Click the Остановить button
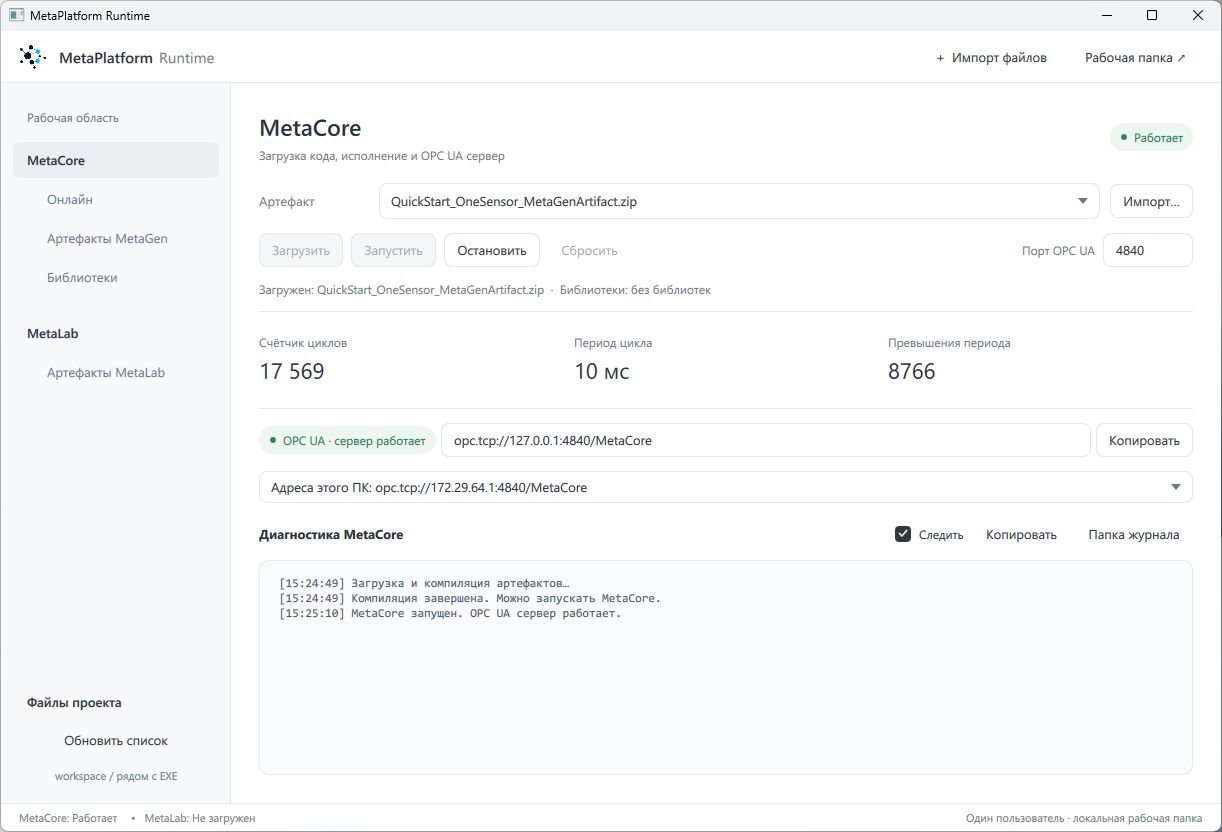This screenshot has width=1222, height=832. pos(492,250)
